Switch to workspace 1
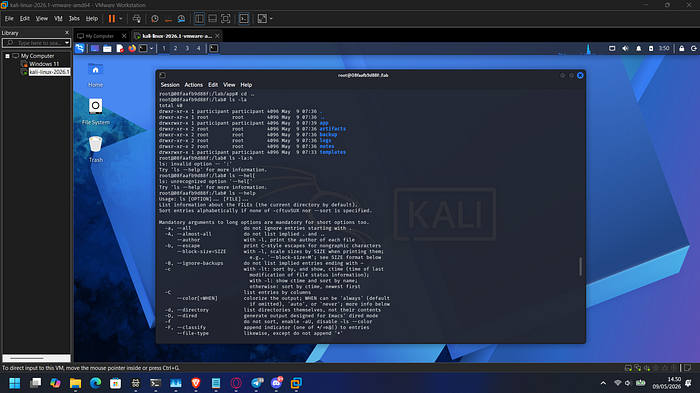This screenshot has width=700, height=393. click(164, 48)
